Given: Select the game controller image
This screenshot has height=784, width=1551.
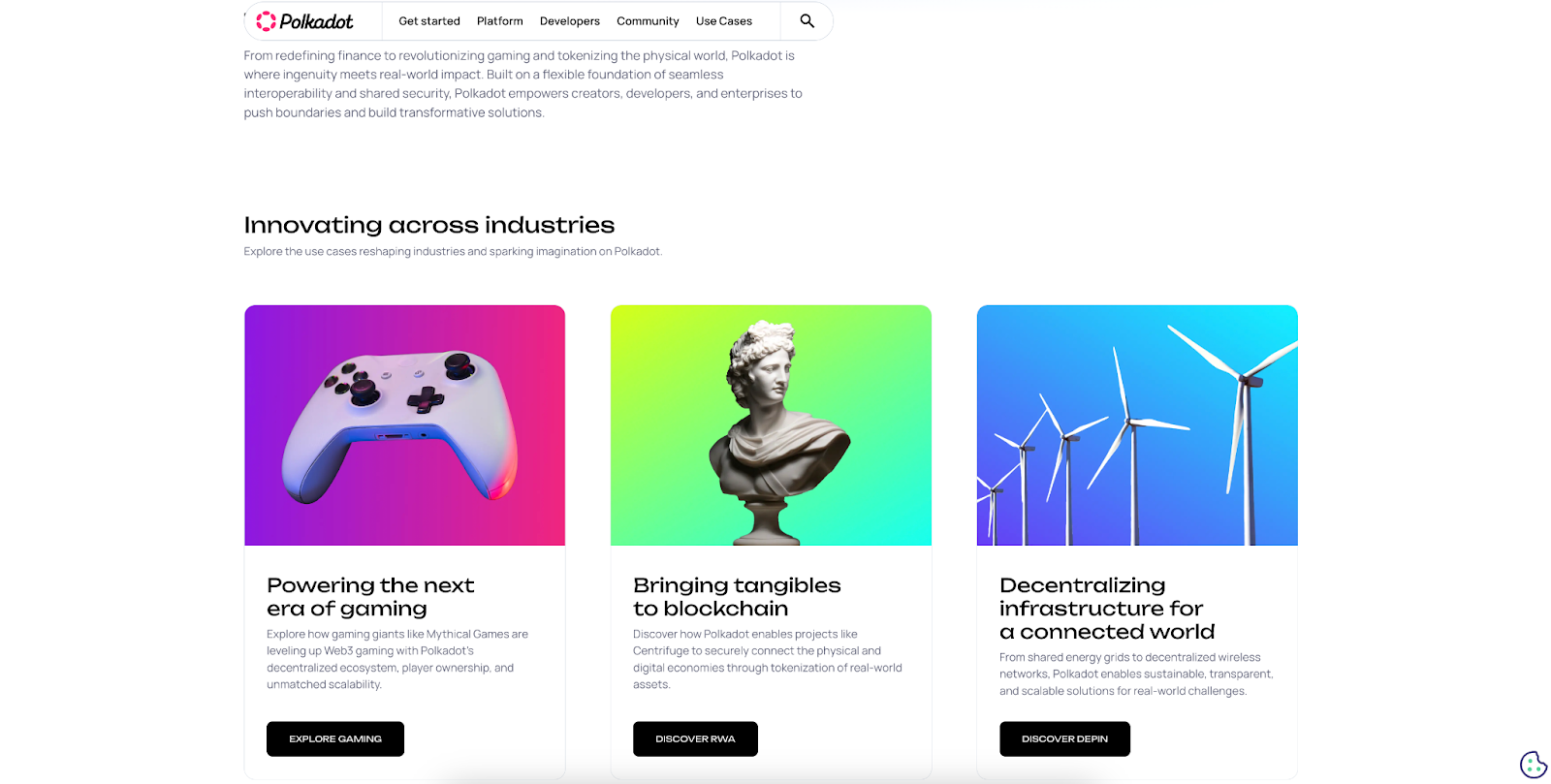Looking at the screenshot, I should coord(404,425).
